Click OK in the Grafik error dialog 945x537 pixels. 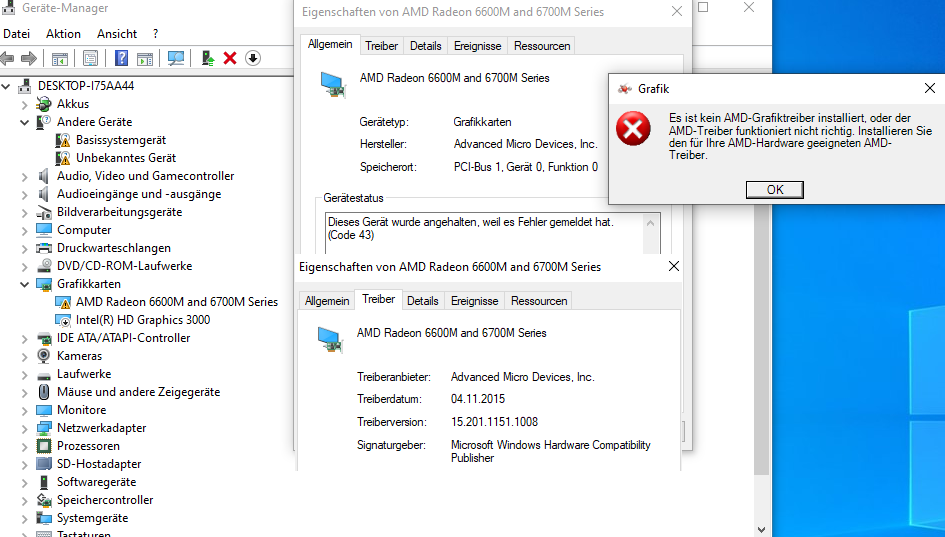coord(774,190)
